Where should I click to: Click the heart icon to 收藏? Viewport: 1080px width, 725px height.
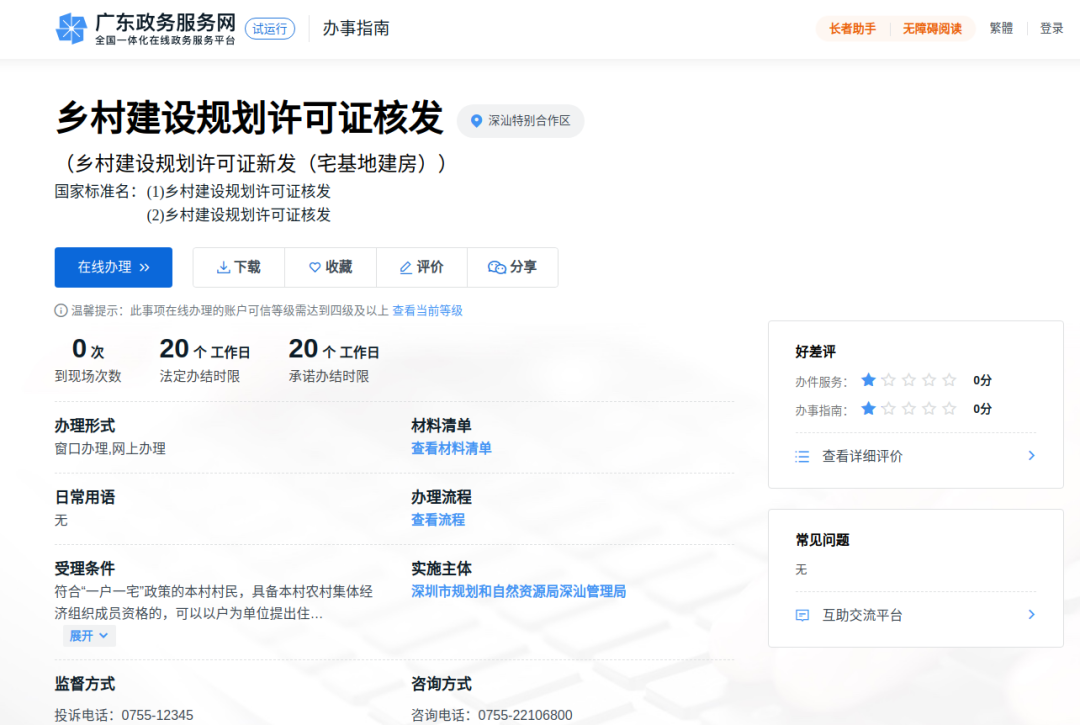click(x=315, y=267)
